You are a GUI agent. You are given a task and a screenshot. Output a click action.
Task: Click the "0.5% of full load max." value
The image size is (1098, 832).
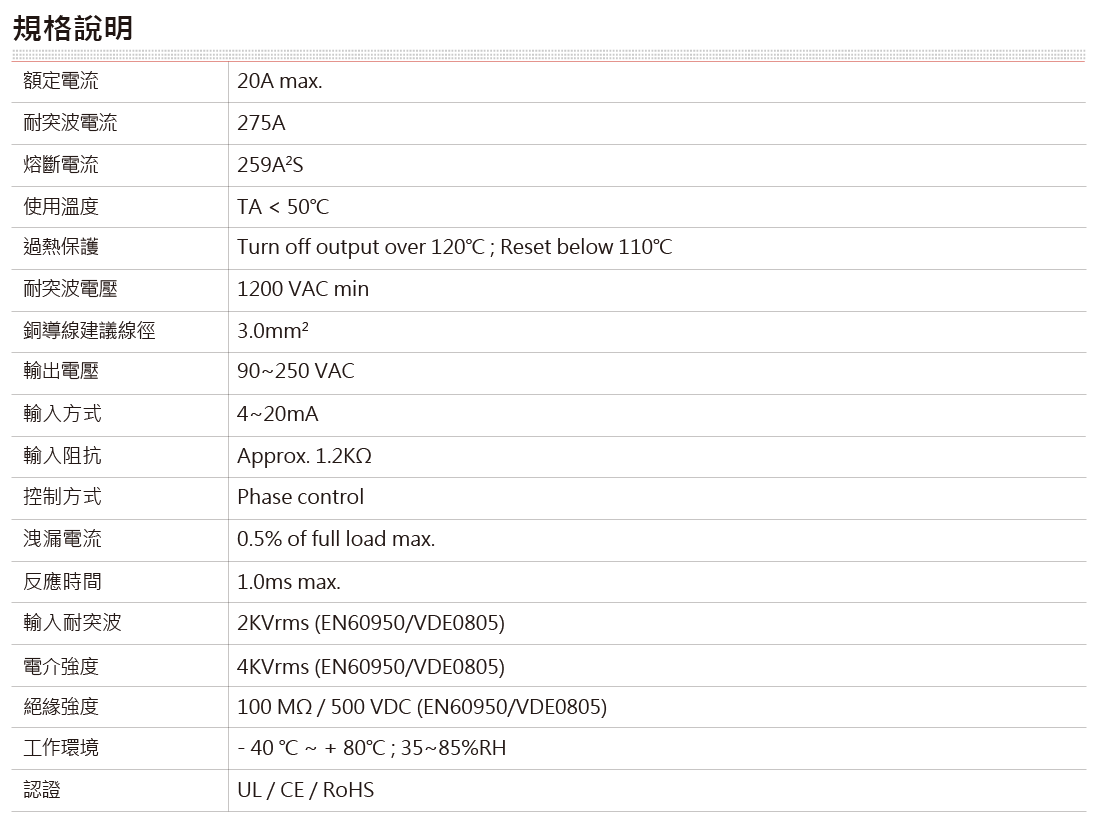tap(336, 540)
